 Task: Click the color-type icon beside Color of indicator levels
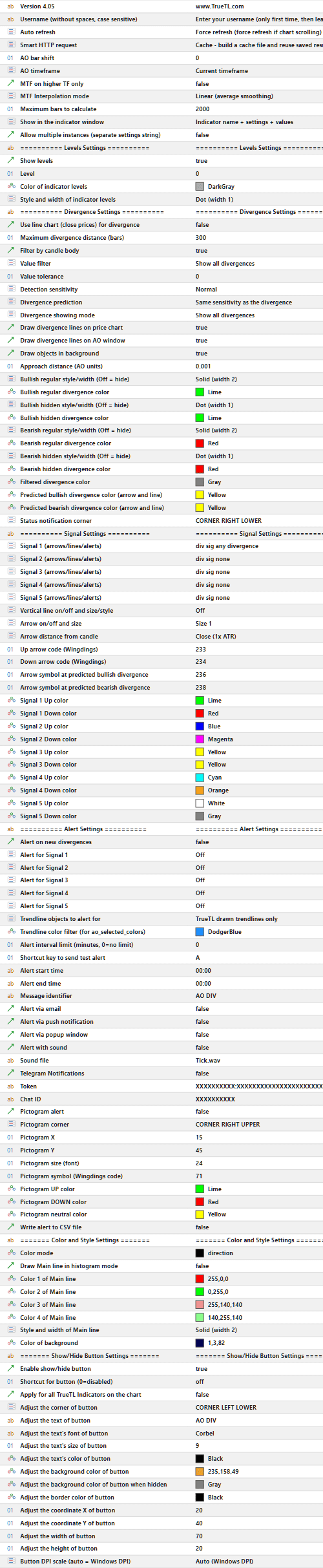pos(10,186)
